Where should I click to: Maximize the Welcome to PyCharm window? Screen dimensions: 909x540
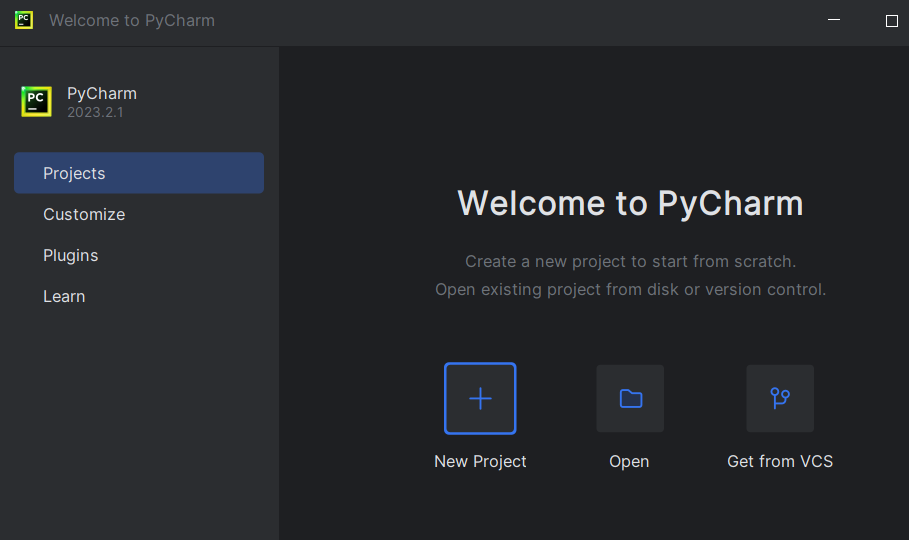point(892,21)
